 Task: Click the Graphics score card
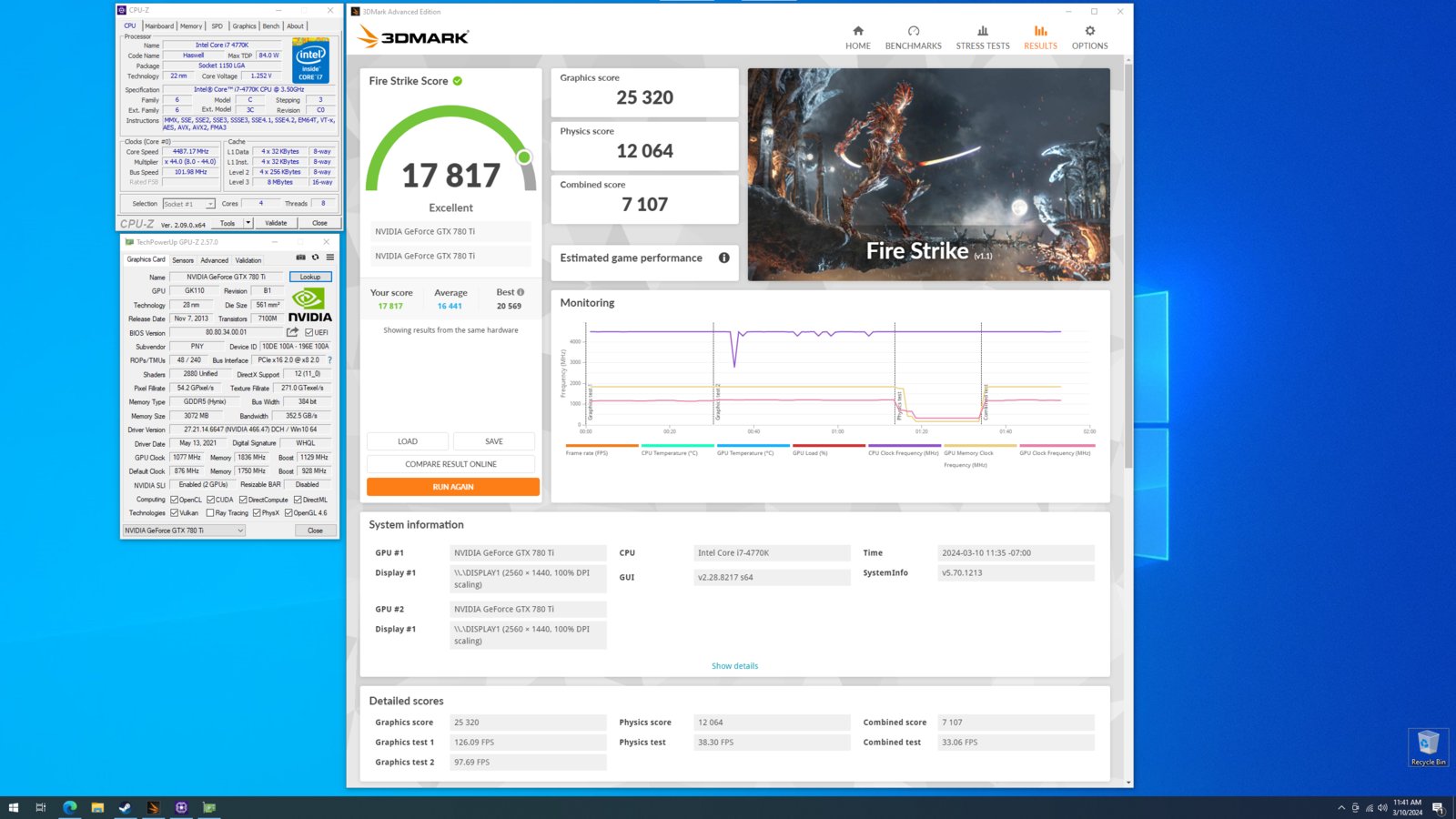tap(644, 93)
